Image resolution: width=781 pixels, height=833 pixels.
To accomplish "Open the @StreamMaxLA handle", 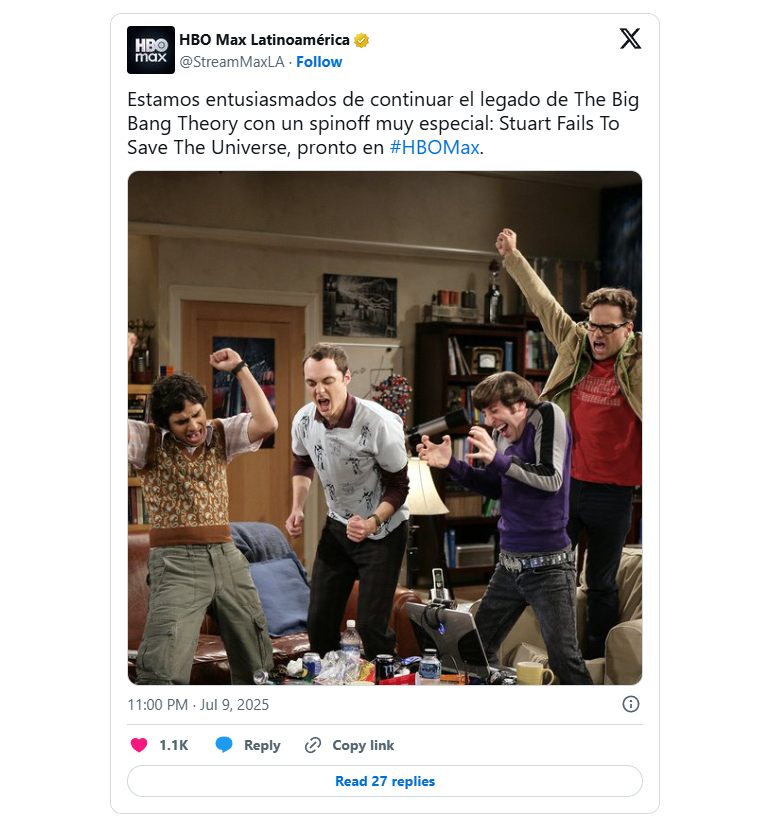I will pos(232,62).
